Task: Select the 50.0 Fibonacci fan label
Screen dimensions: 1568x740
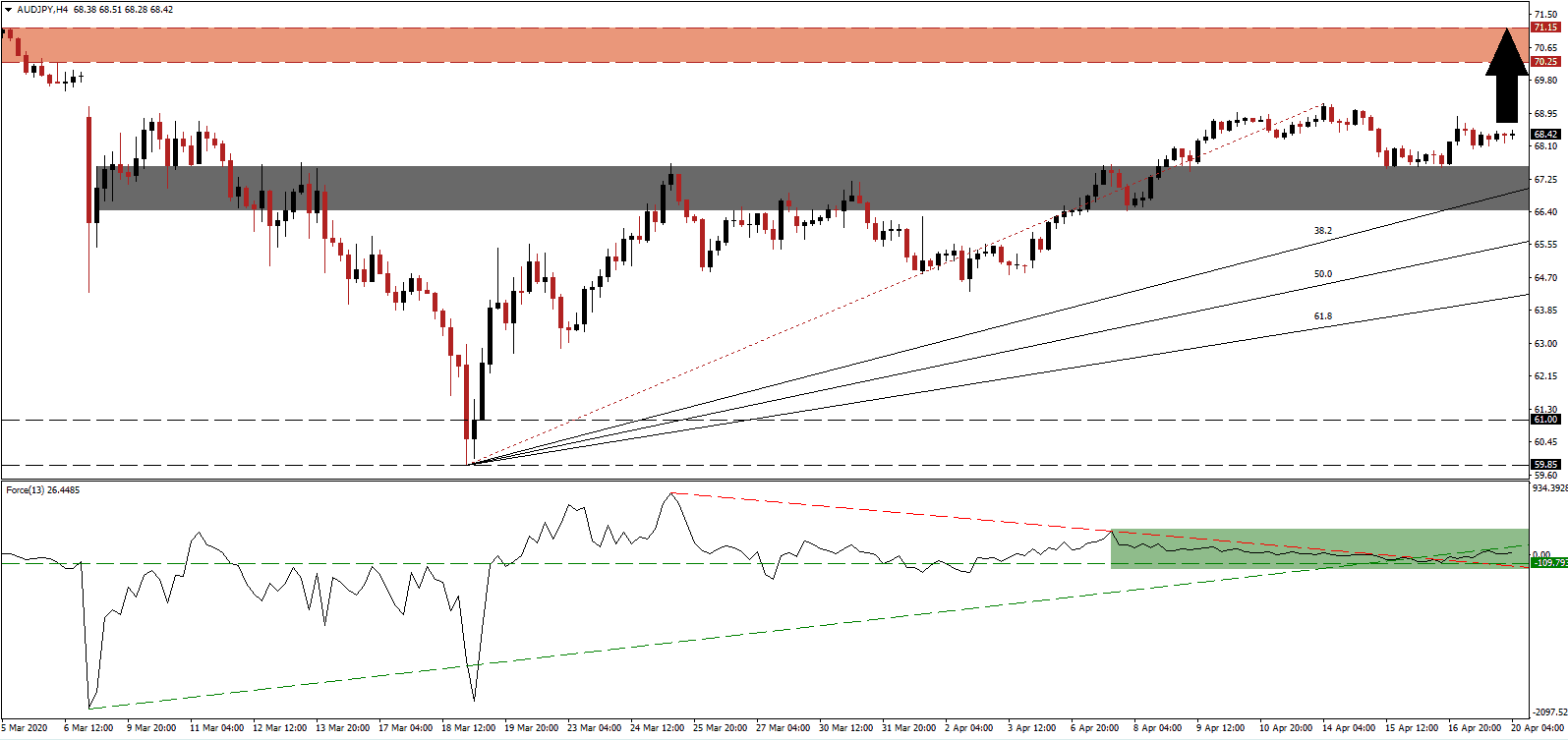Action: (1322, 274)
